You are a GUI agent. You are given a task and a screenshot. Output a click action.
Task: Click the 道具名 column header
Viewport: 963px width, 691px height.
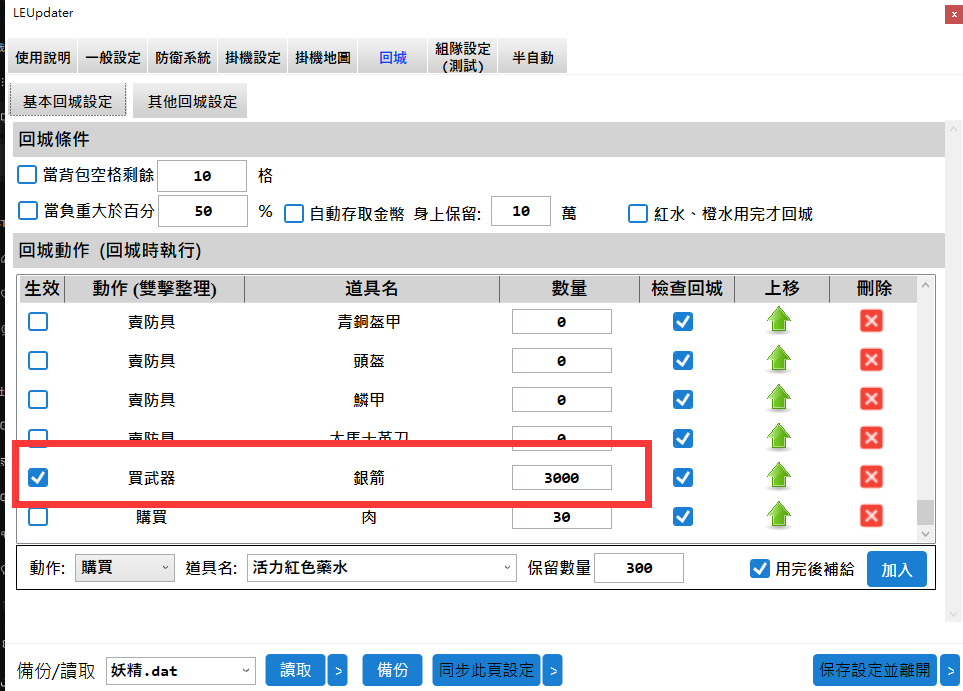coord(372,289)
